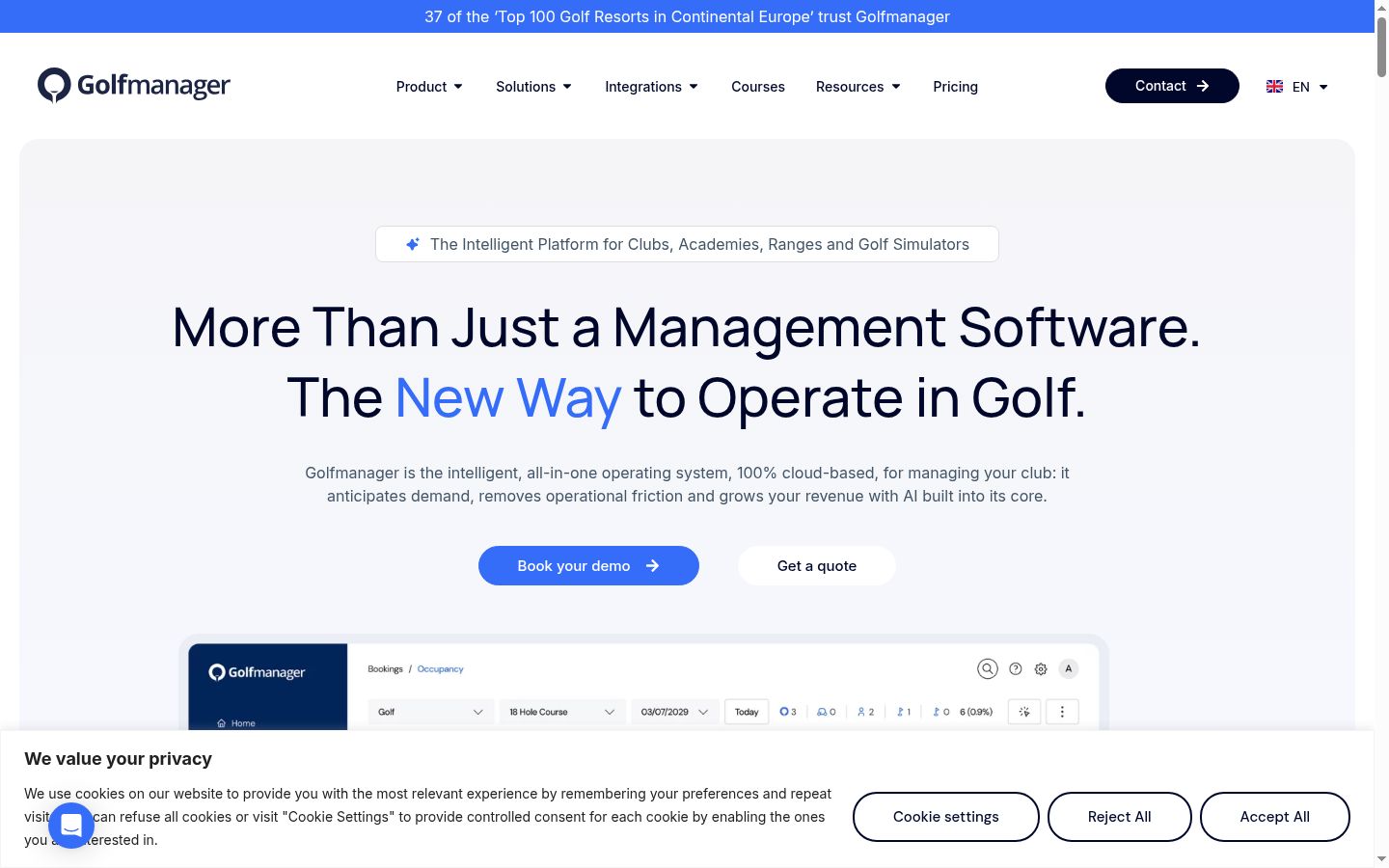
Task: Click the 'We value your privacy' heading
Action: [x=118, y=759]
